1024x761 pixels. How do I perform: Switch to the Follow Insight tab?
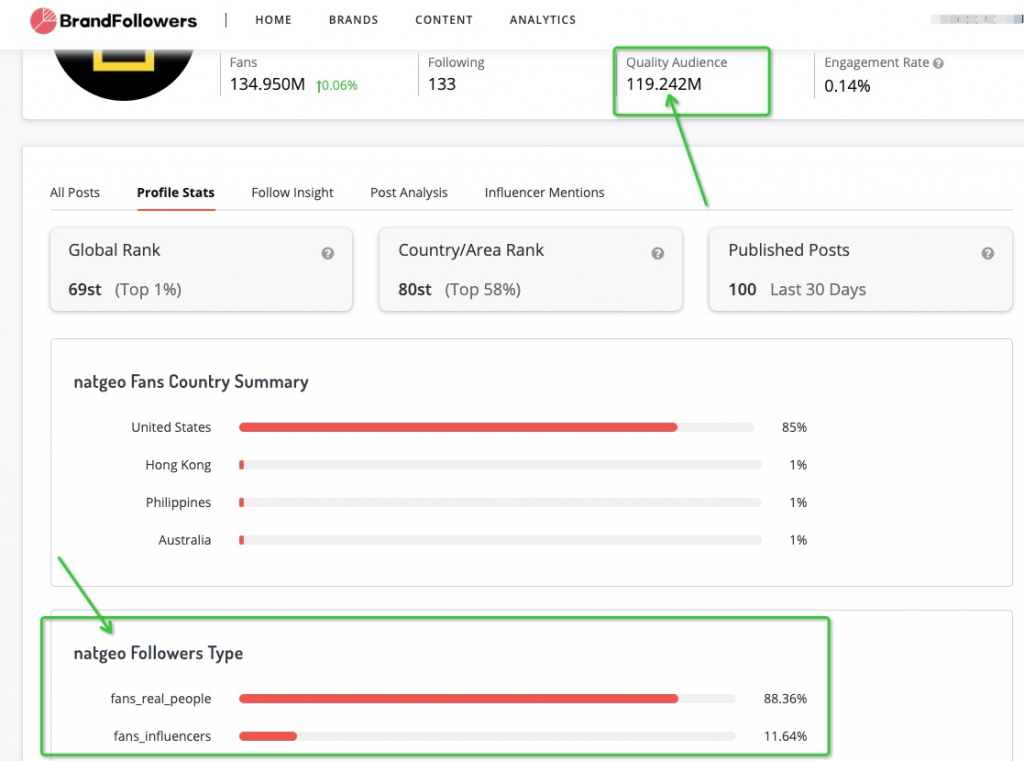[x=293, y=193]
